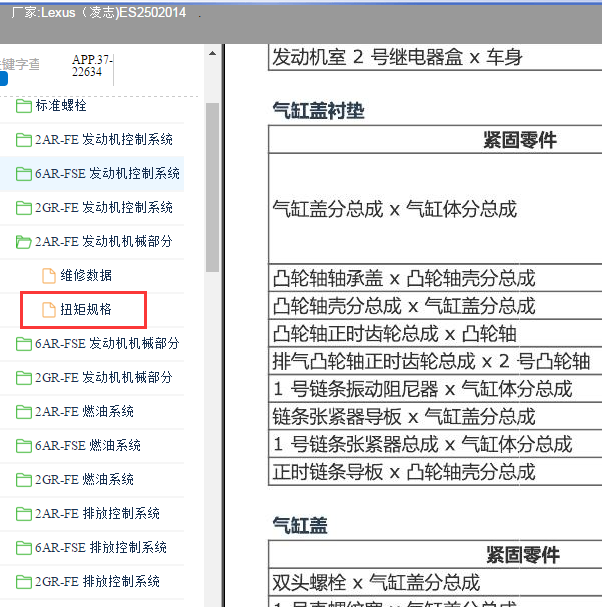
Task: Expand 2AR-FE 排放控制系统 in the tree
Action: 97,514
